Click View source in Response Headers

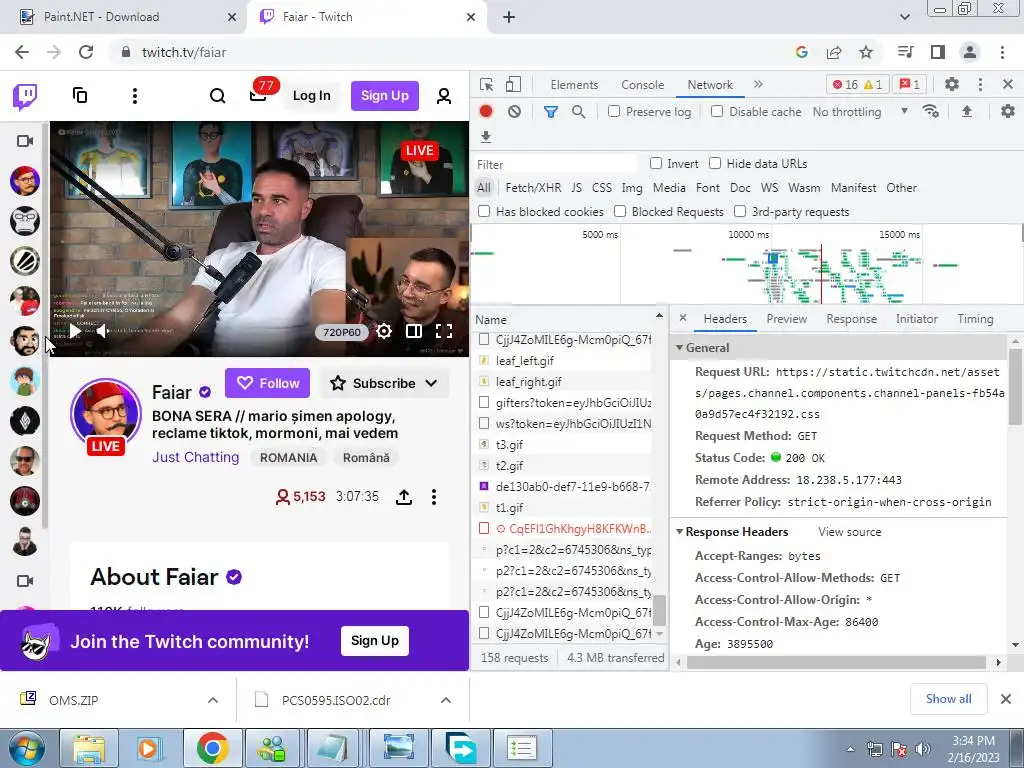(x=850, y=532)
